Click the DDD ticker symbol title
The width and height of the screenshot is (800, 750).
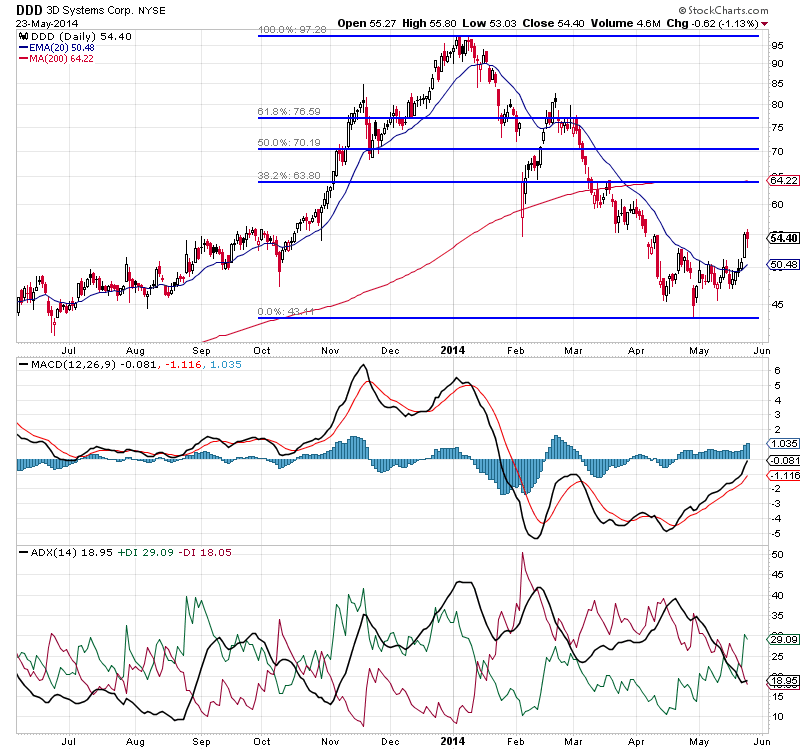(x=29, y=10)
